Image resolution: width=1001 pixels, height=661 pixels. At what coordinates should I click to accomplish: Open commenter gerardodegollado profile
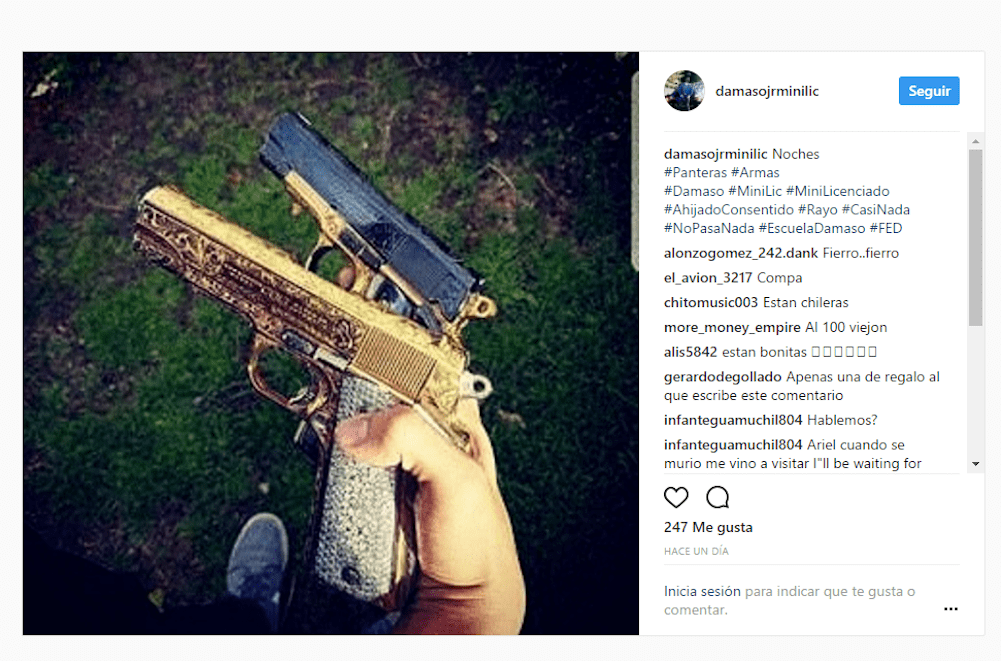coord(723,377)
